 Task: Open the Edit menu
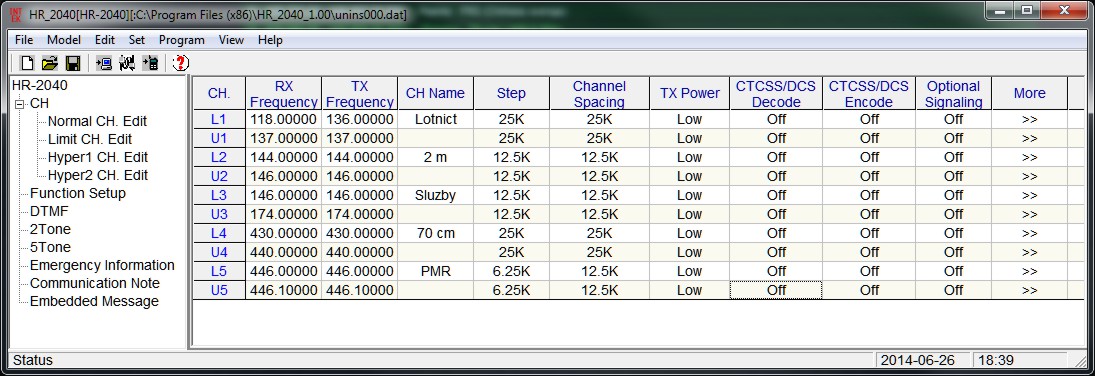[105, 40]
